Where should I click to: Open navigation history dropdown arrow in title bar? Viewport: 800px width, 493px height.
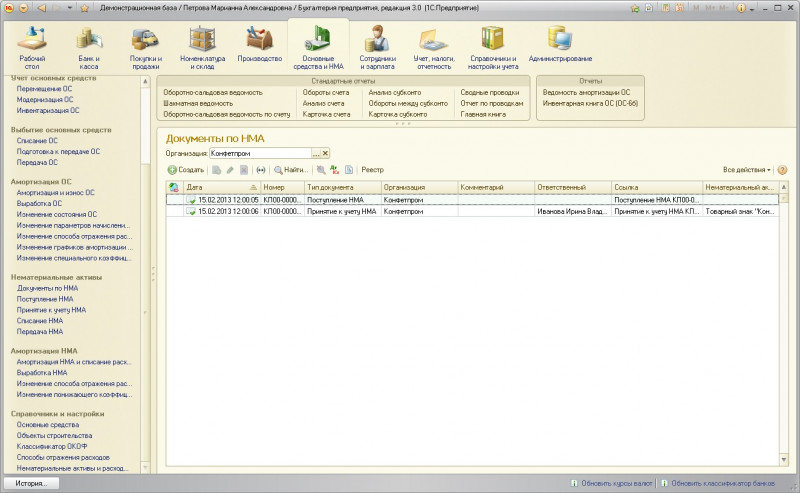(x=70, y=8)
